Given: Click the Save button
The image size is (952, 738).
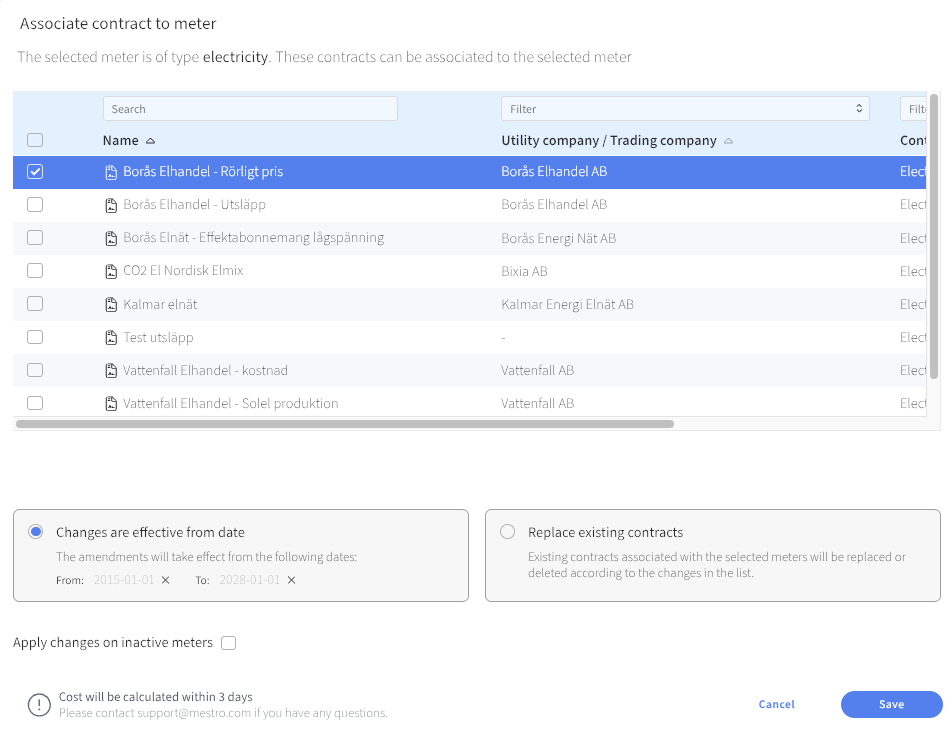Looking at the screenshot, I should pos(891,705).
